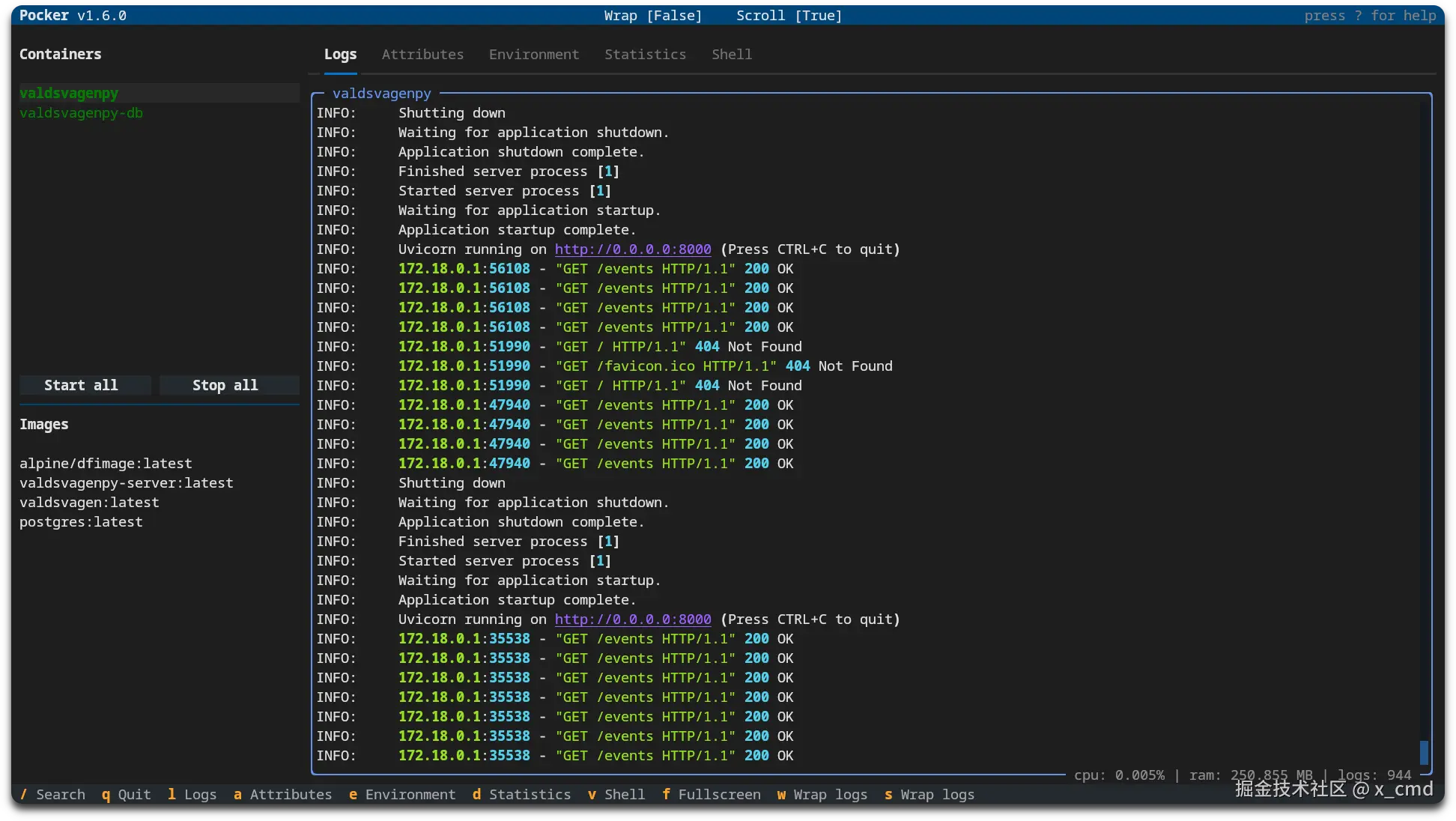The width and height of the screenshot is (1456, 821).
Task: Click the f Fullscreen footer shortcut
Action: (x=712, y=795)
